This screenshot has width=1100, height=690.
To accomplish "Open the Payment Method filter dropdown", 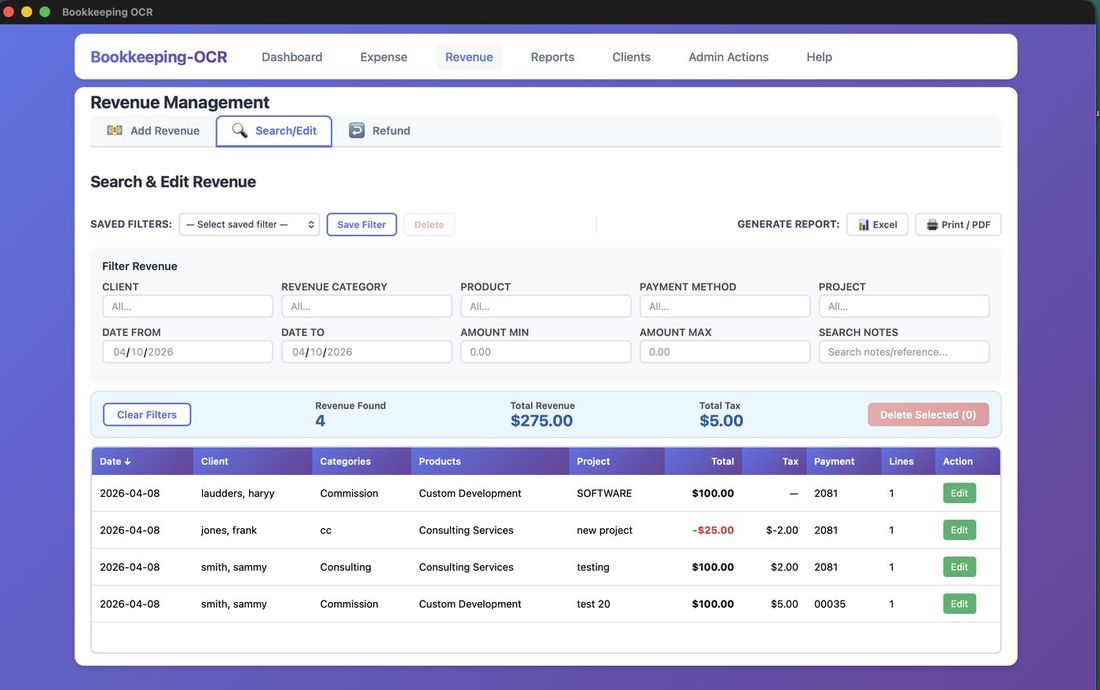I will pos(725,305).
